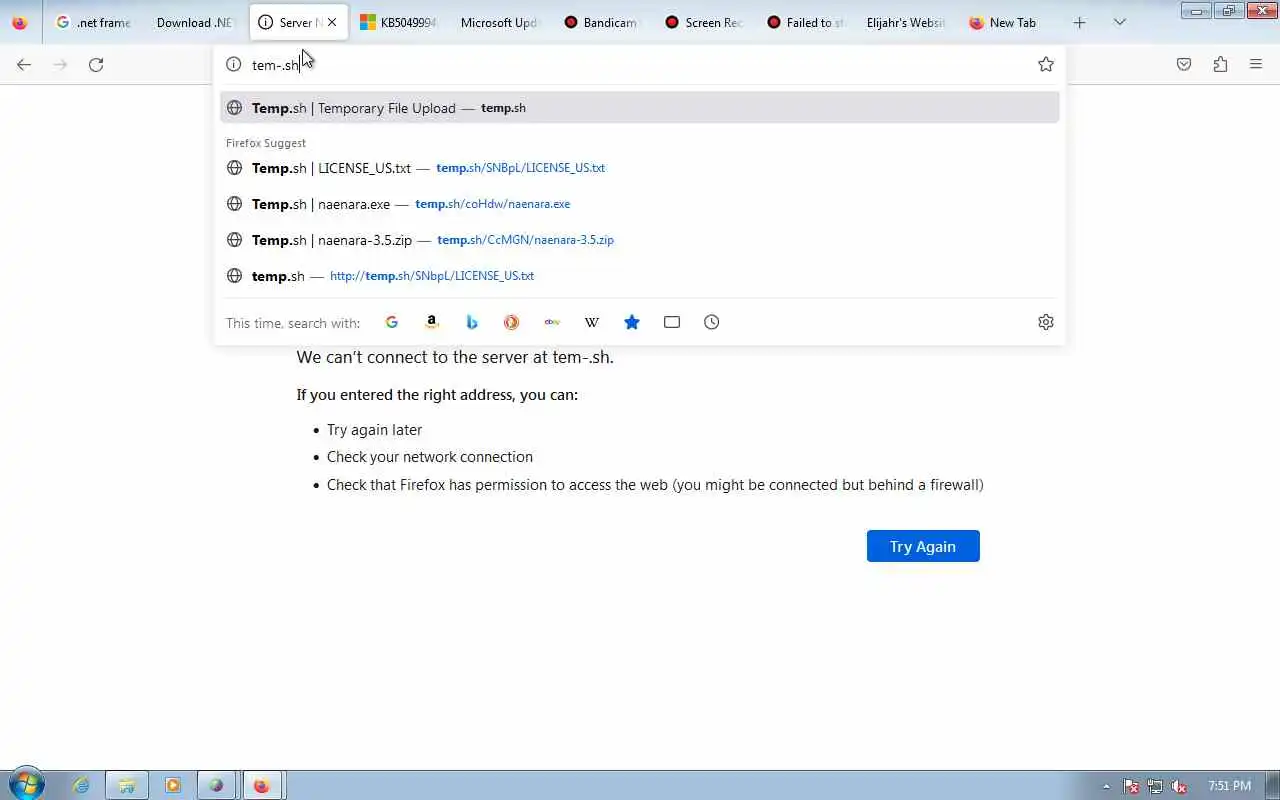Bookmark this page with the star icon

pyautogui.click(x=1046, y=64)
